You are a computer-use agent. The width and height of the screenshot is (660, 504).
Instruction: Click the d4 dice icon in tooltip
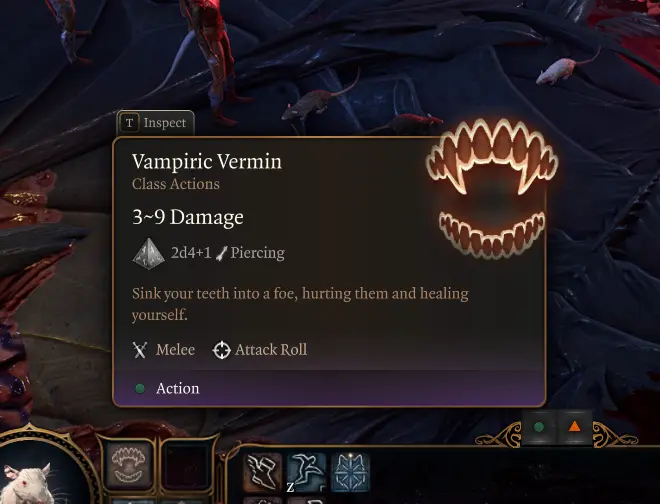point(148,253)
